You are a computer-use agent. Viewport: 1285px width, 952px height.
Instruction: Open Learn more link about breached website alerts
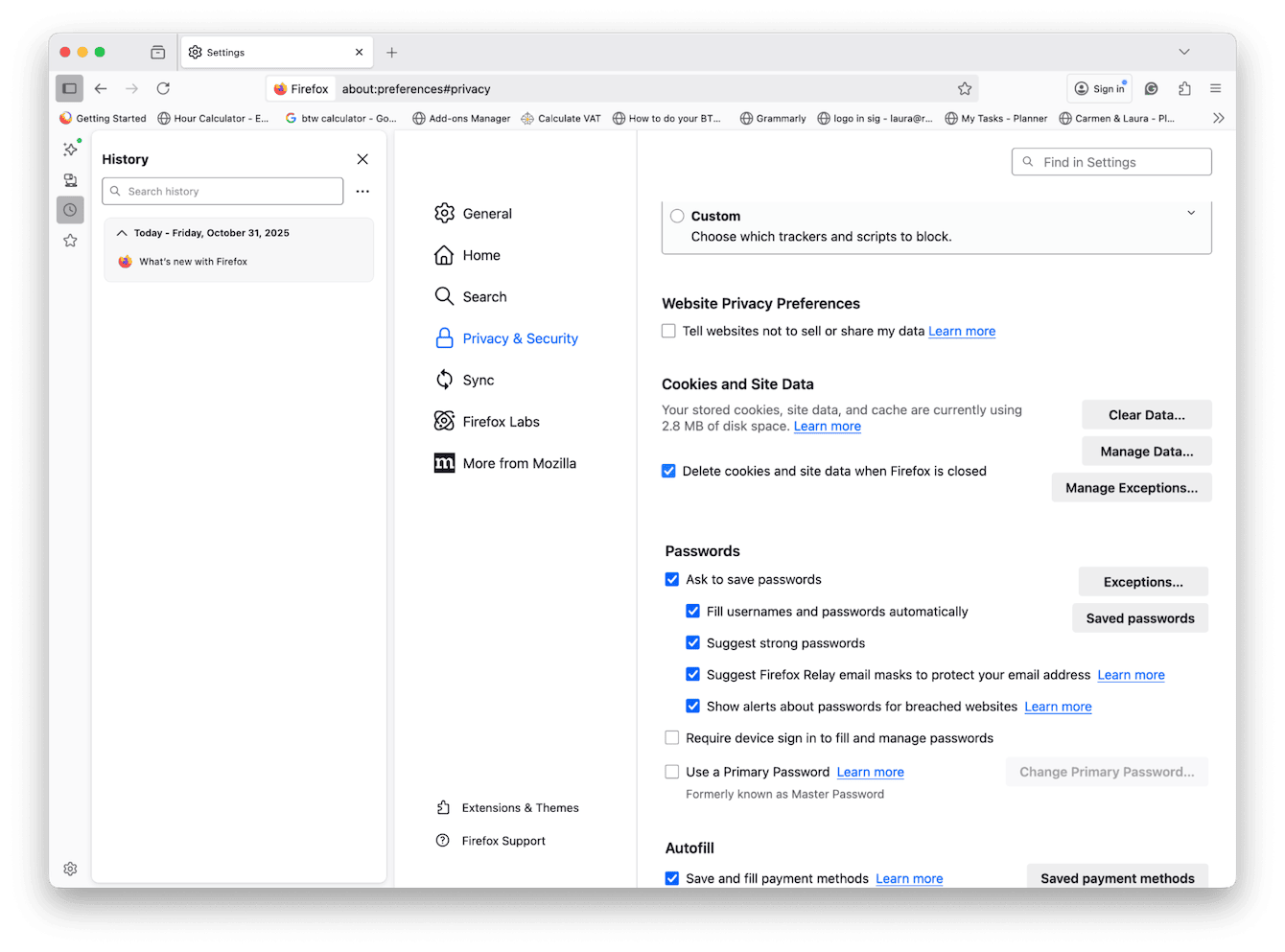1058,706
